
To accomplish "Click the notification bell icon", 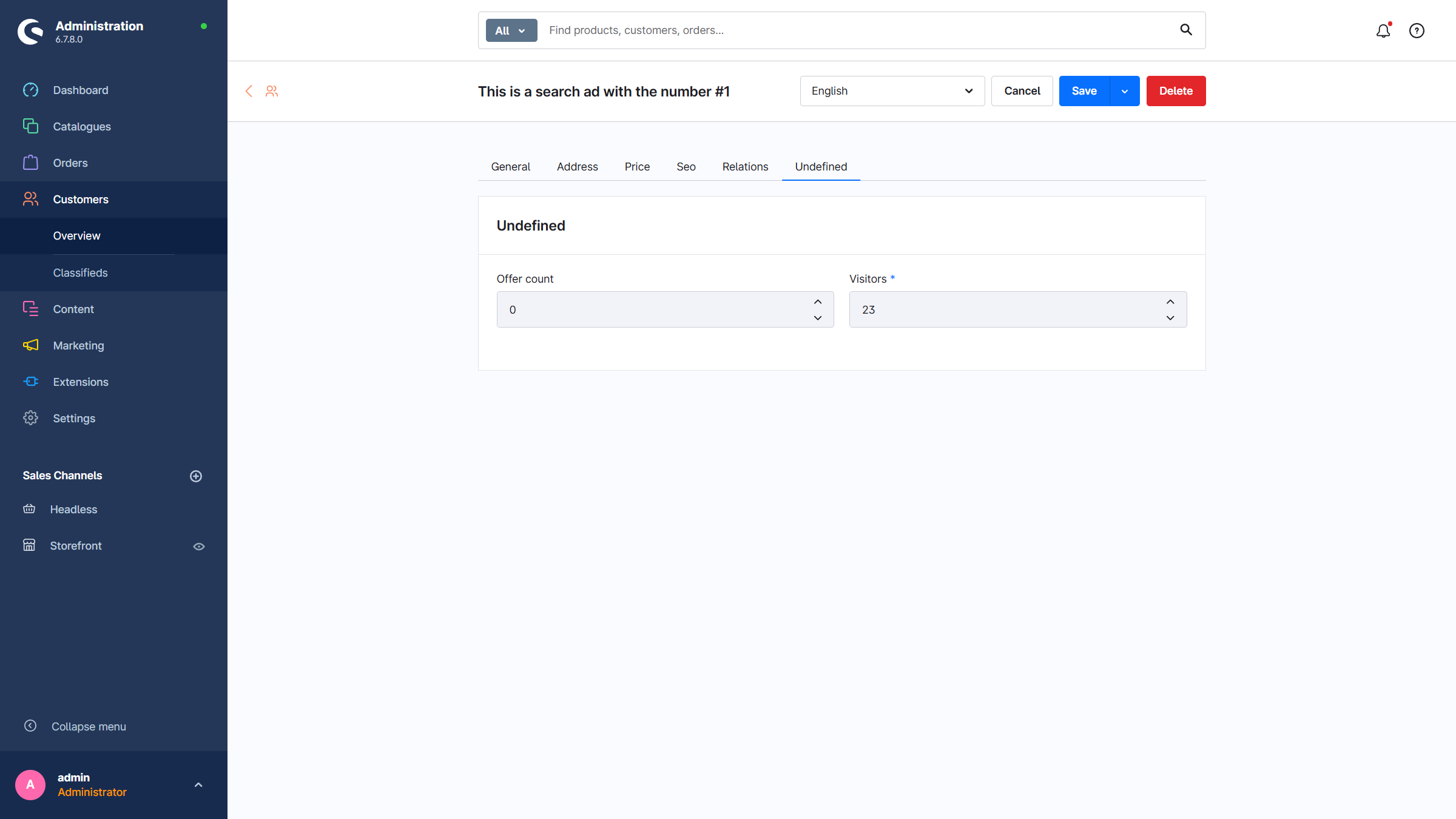I will (x=1383, y=30).
